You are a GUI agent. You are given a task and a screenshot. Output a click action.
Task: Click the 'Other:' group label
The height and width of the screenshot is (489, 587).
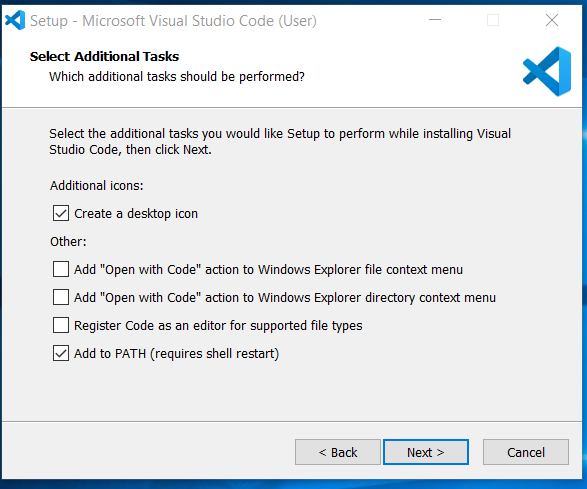68,242
